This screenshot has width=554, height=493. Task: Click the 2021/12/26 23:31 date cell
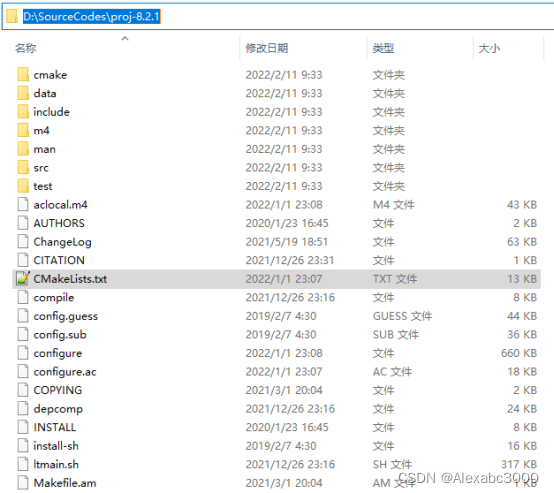tap(290, 260)
